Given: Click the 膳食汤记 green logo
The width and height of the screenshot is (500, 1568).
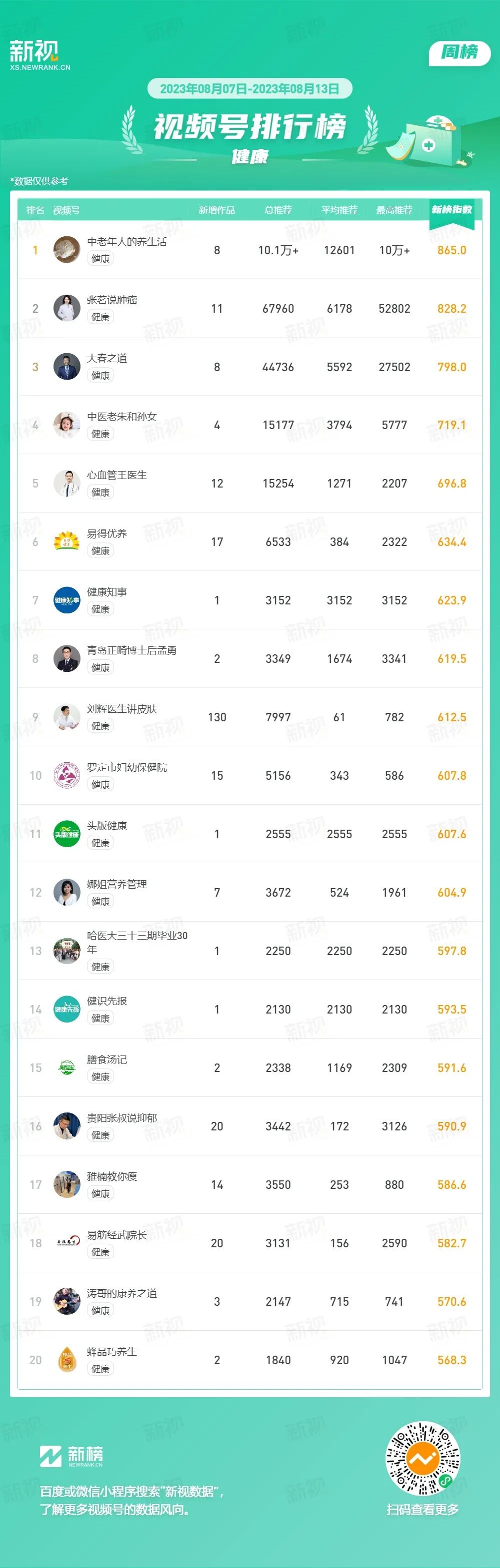Looking at the screenshot, I should (66, 1067).
